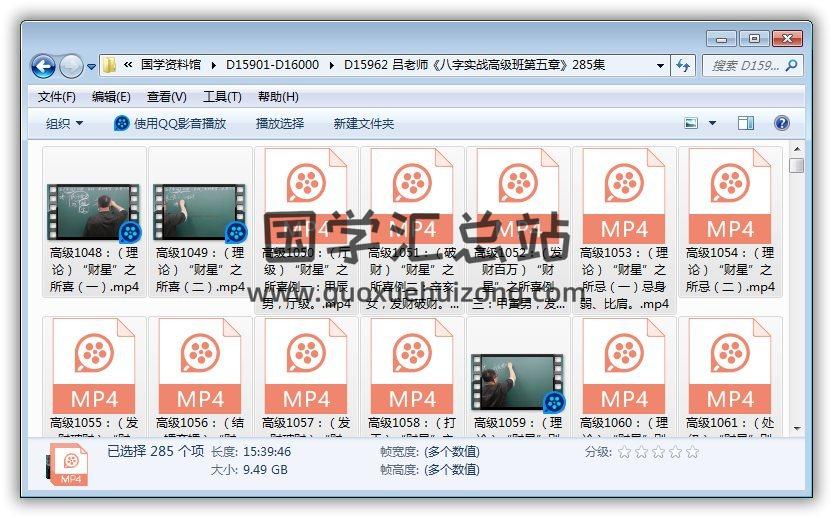Click 使用QQ影音播放 button

(x=171, y=124)
